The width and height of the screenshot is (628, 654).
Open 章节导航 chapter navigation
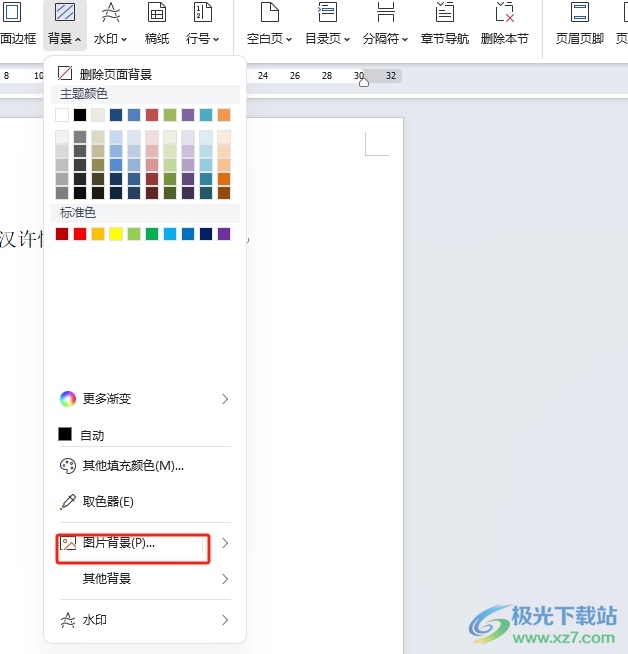(445, 23)
